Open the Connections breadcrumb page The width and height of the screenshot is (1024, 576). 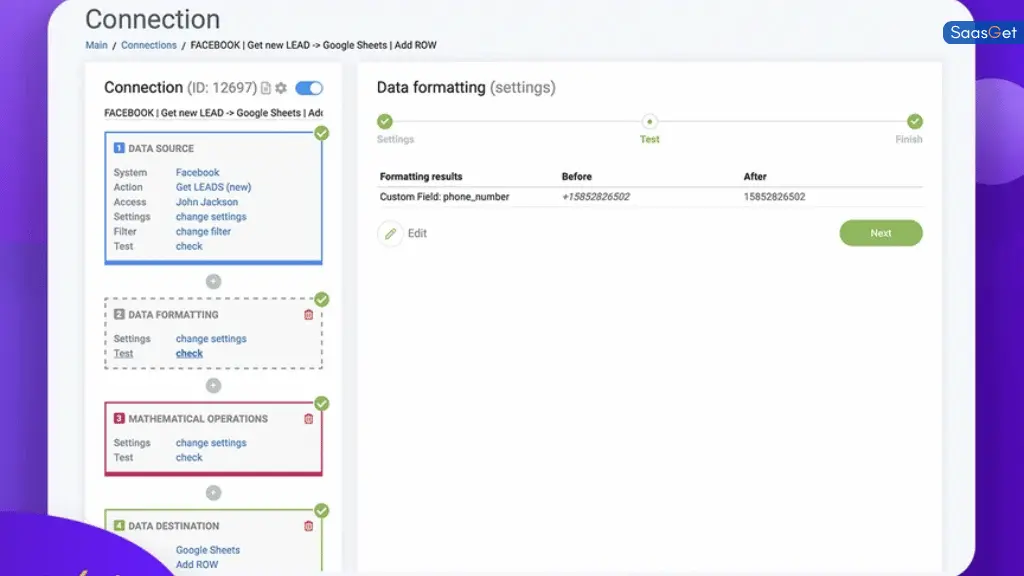[x=148, y=44]
